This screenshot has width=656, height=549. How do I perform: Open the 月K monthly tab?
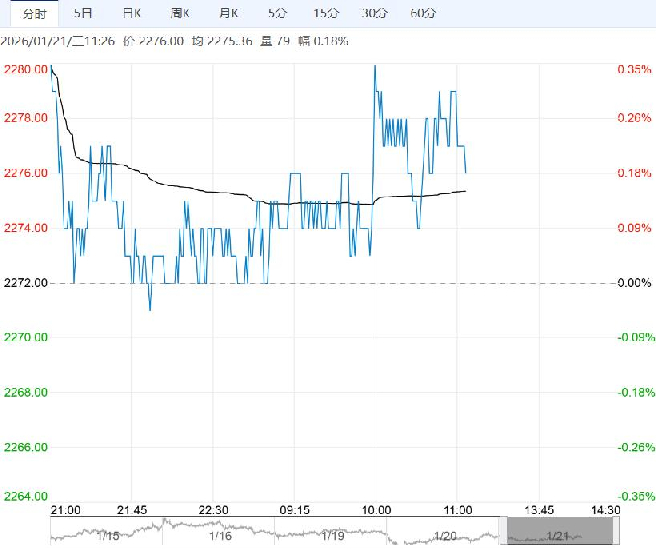(x=228, y=13)
